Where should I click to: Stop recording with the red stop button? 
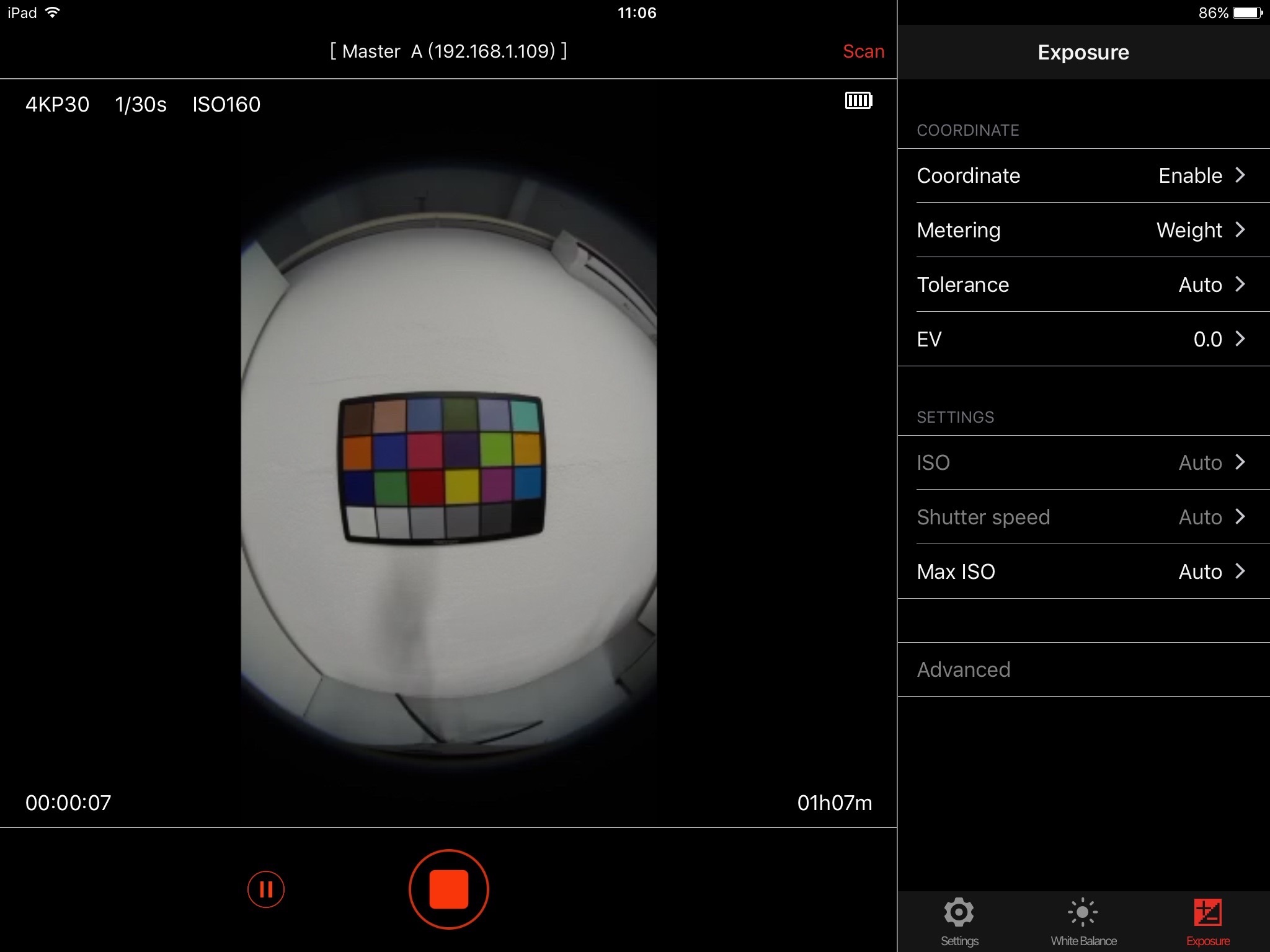point(448,889)
